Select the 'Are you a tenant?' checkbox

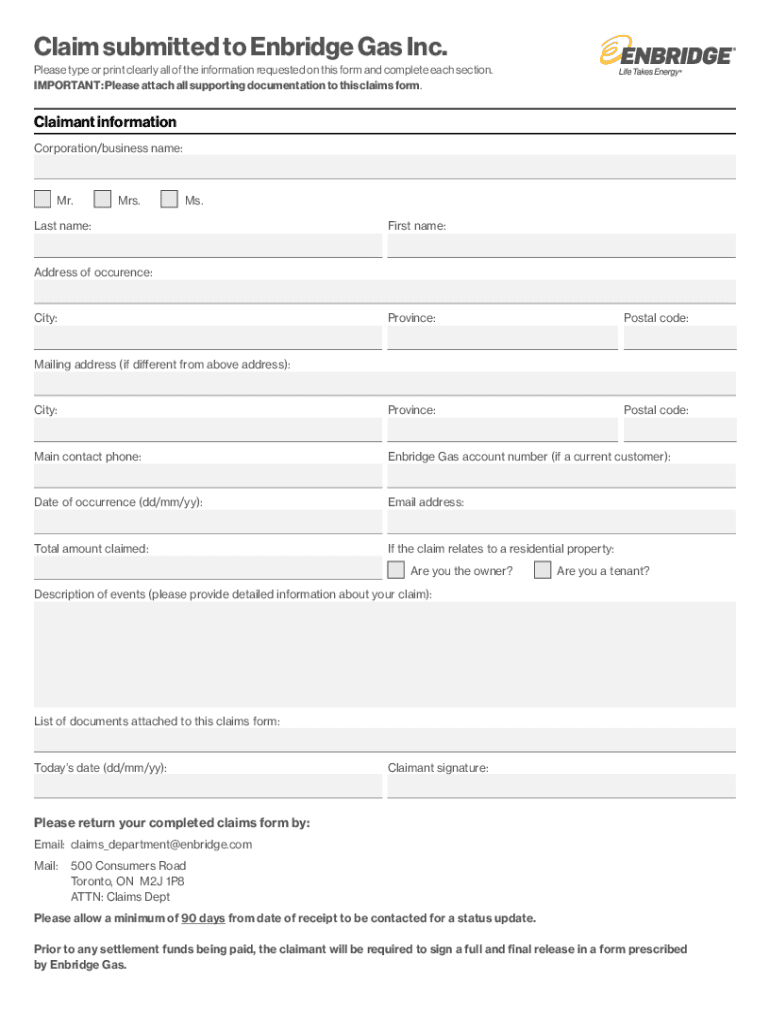point(542,570)
